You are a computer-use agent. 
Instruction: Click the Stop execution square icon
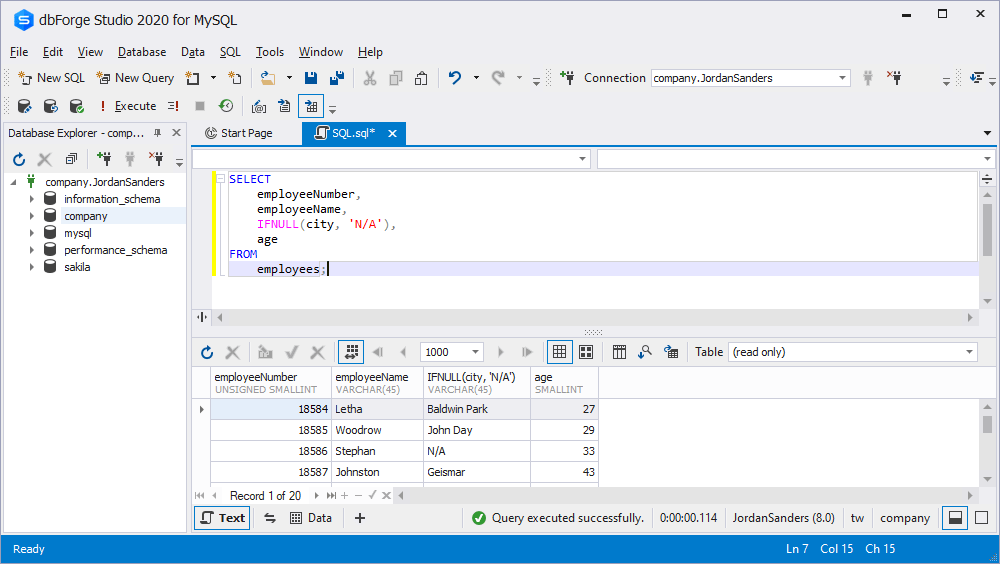pyautogui.click(x=200, y=106)
